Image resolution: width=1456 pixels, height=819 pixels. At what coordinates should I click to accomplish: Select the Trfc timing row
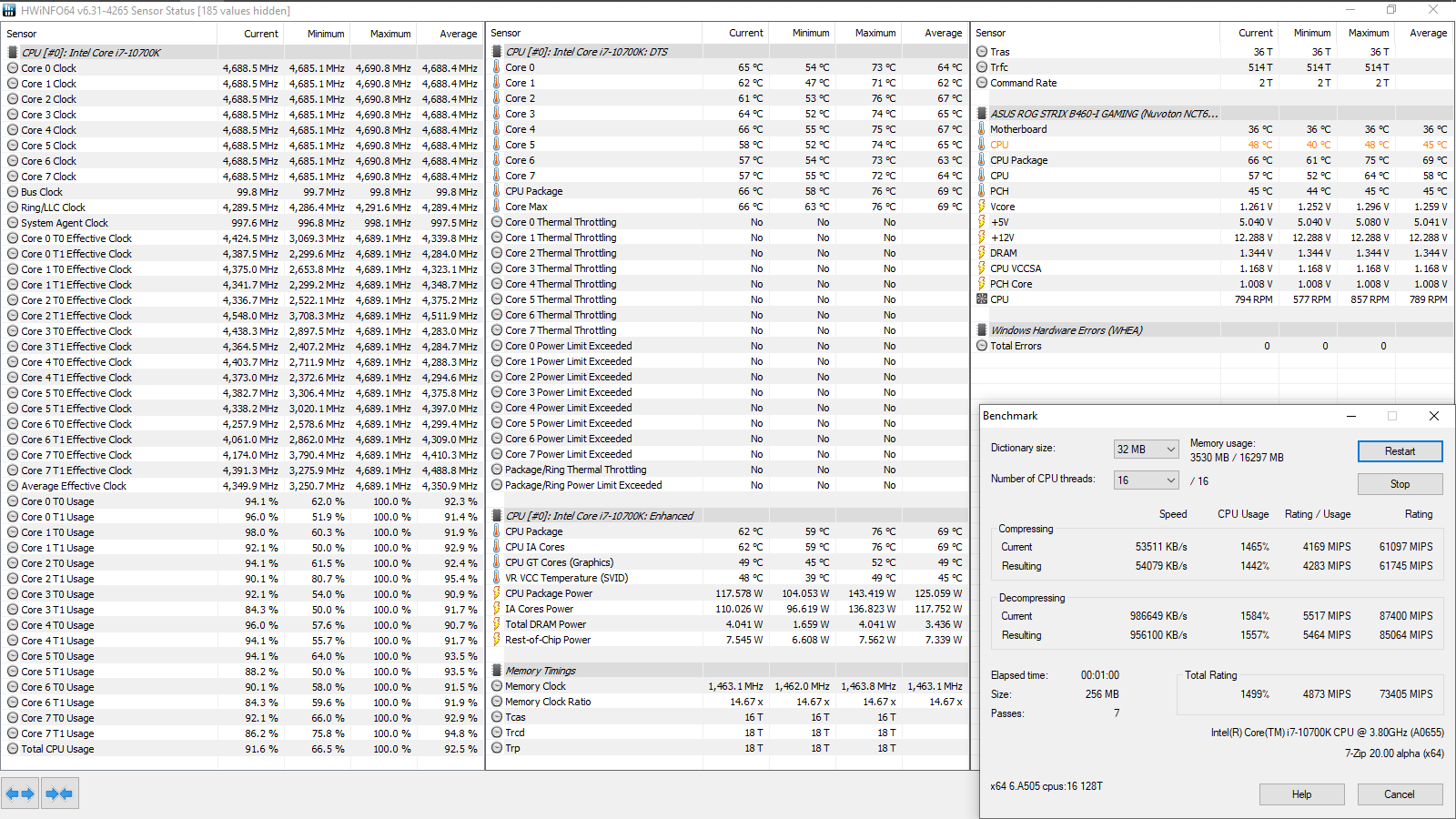coord(1213,67)
